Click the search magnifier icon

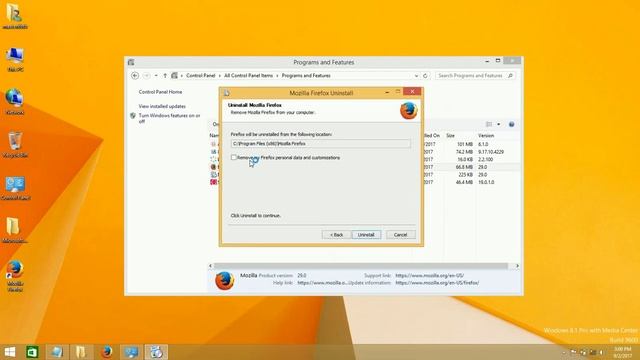[x=510, y=76]
